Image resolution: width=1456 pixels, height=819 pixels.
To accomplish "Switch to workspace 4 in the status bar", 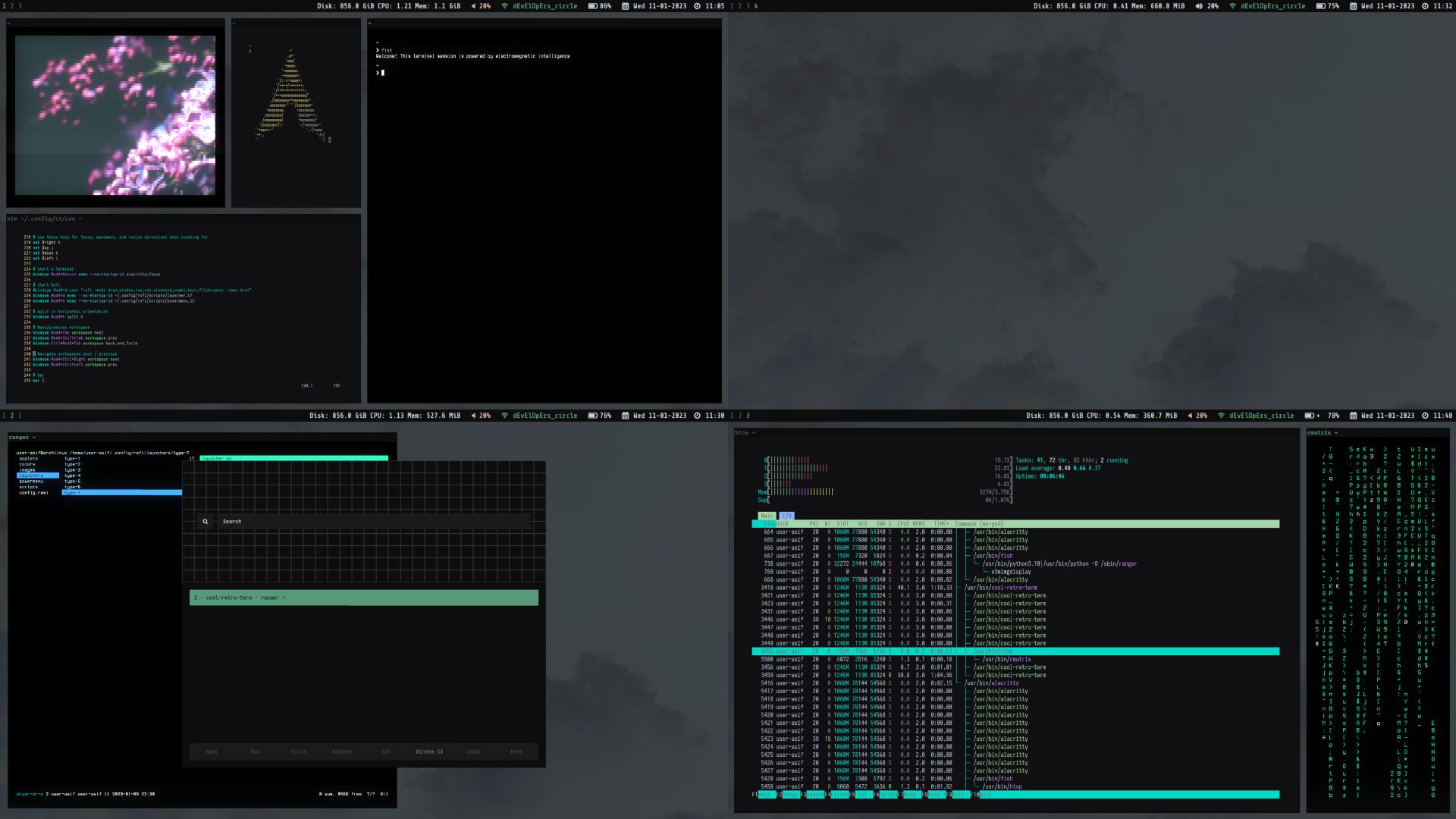I will coord(755,6).
